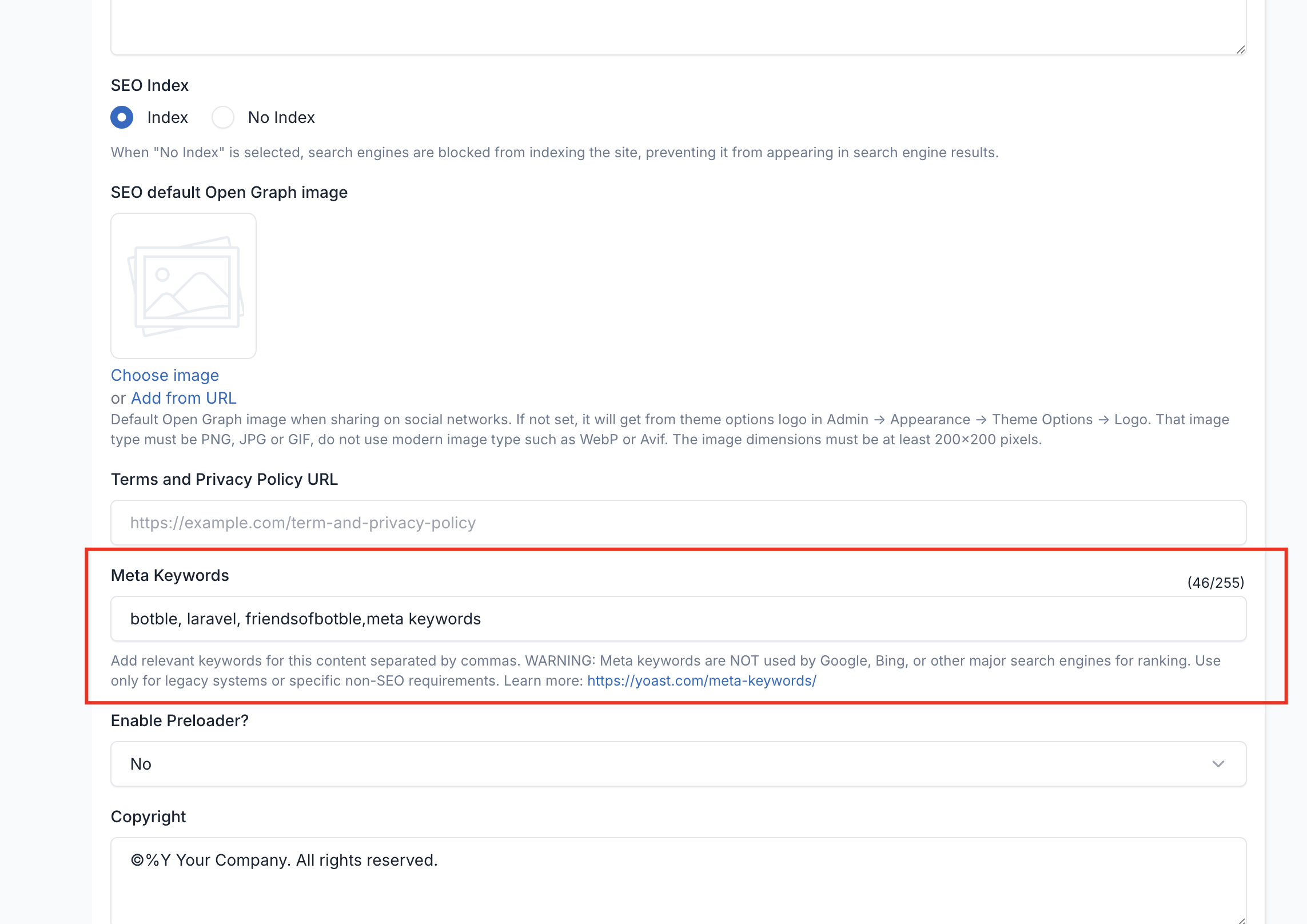
Task: Click the Add from URL link
Action: [184, 398]
